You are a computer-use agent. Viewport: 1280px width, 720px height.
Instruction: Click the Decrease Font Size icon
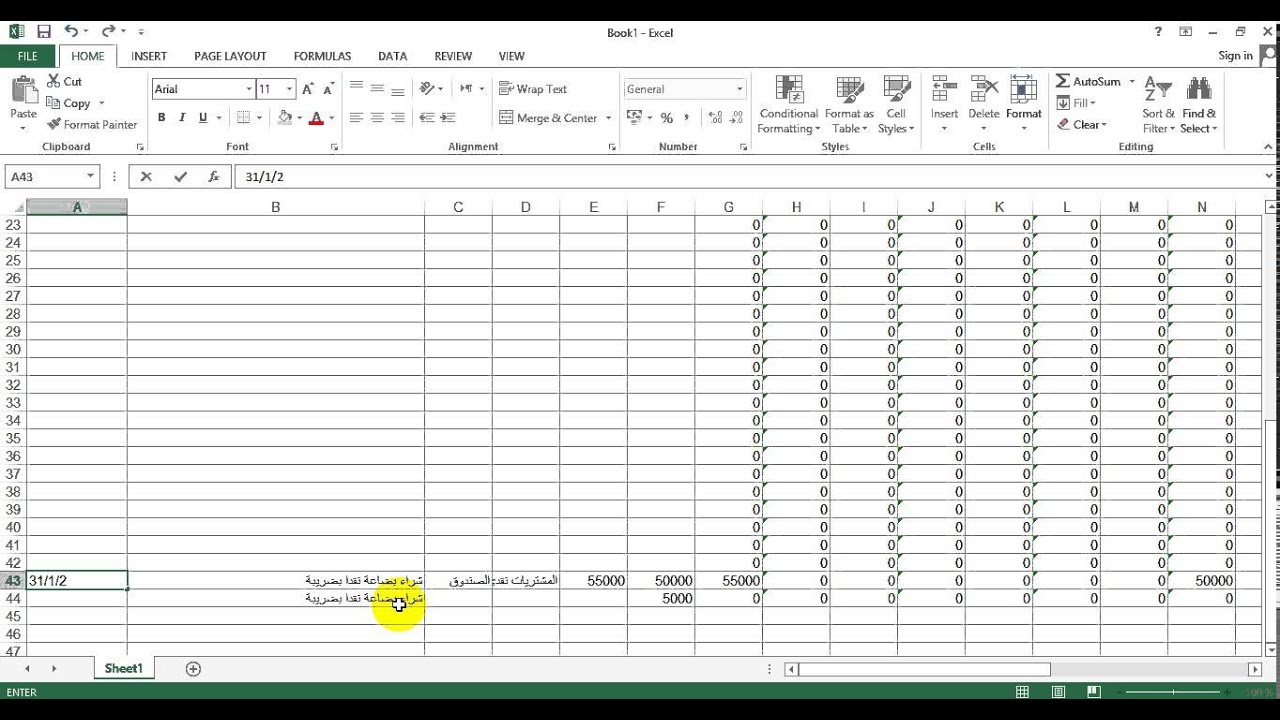point(329,89)
